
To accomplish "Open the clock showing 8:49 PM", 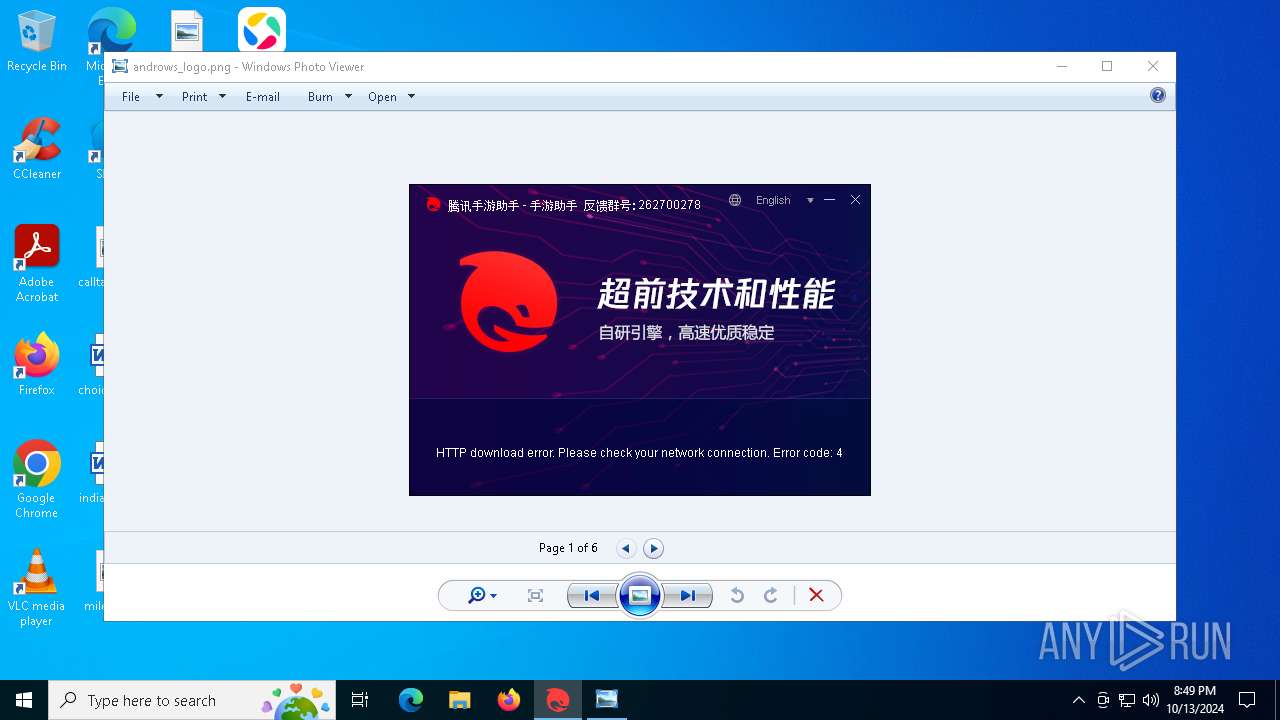I will click(x=1195, y=700).
